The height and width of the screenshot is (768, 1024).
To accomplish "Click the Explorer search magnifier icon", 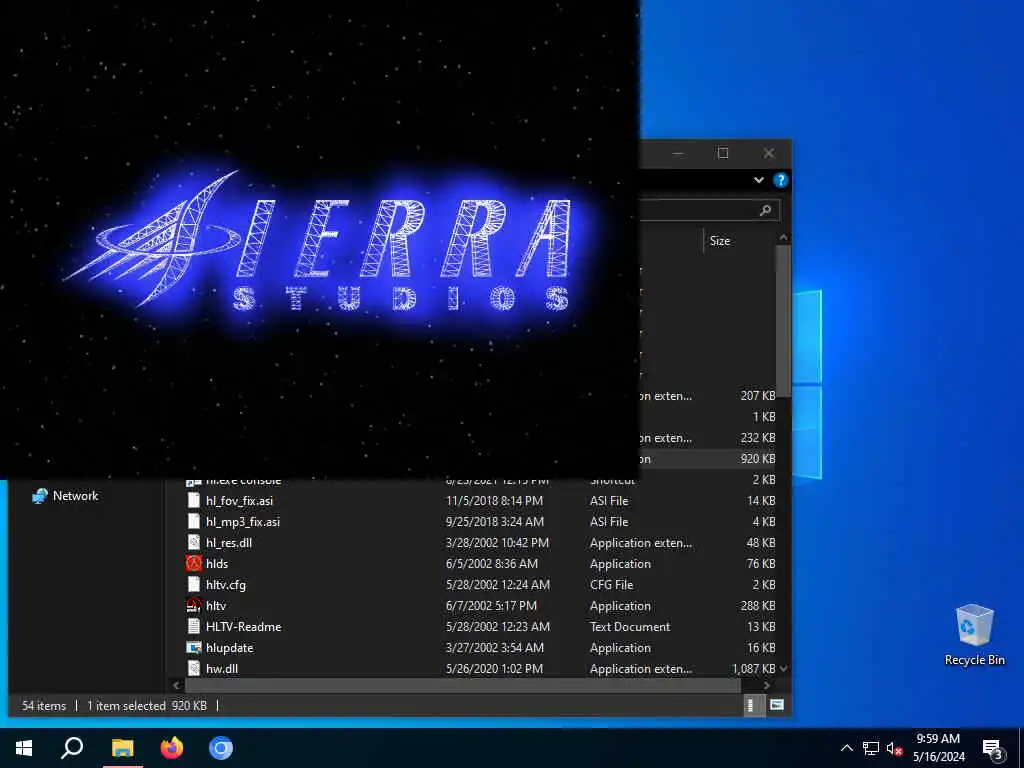I will click(765, 210).
